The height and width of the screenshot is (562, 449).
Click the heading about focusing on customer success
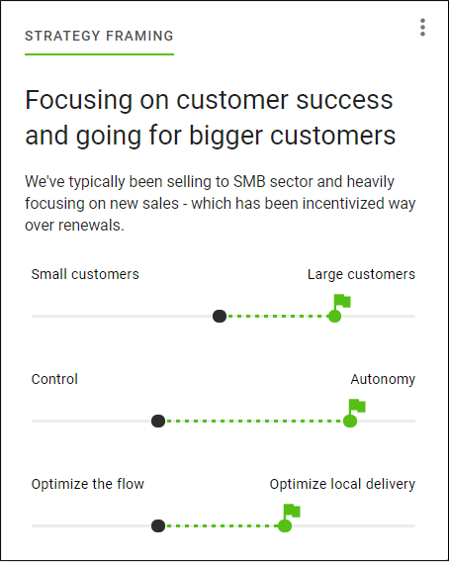210,118
